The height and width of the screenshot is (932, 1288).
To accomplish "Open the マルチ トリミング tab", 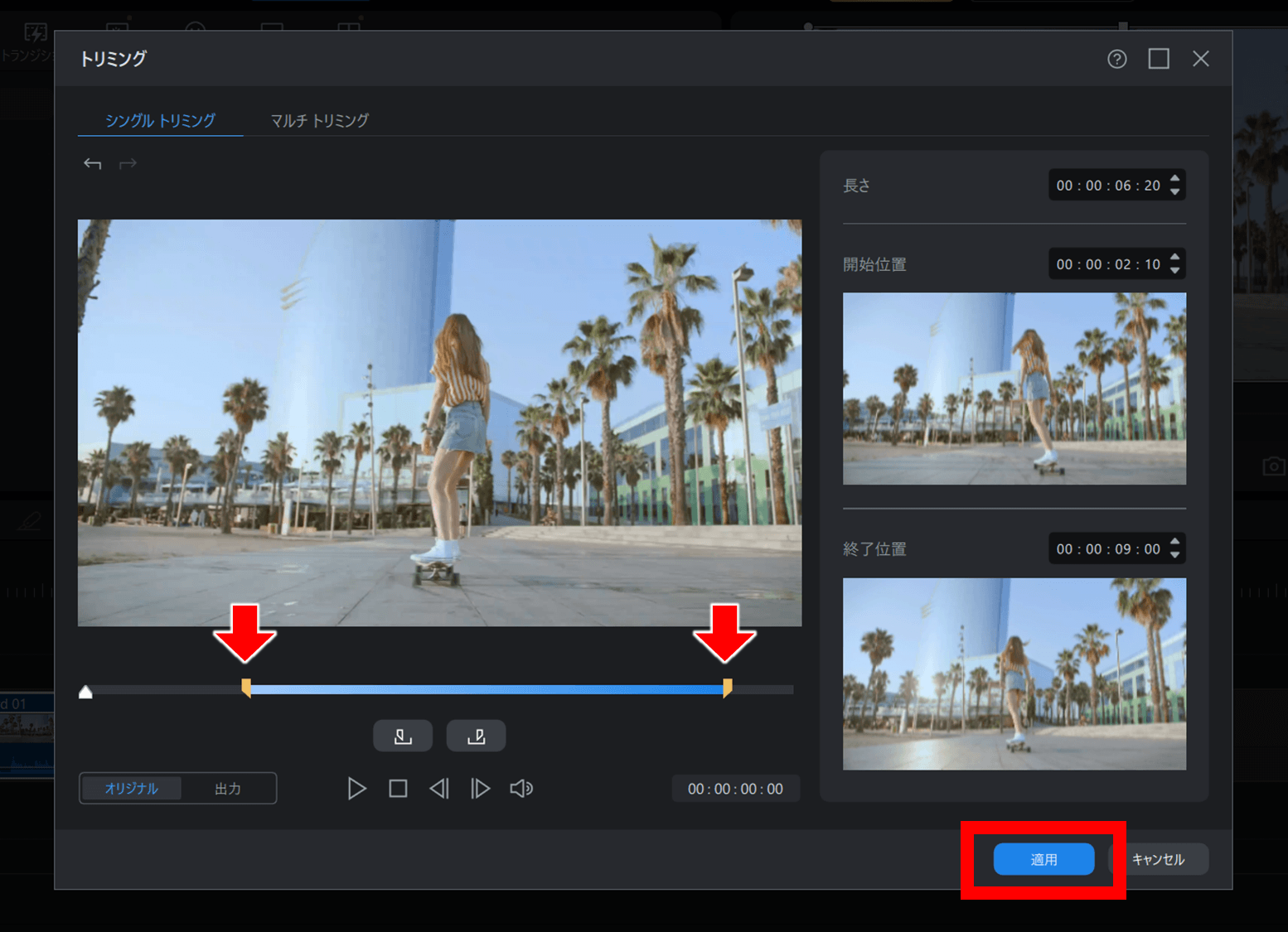I will coord(319,121).
